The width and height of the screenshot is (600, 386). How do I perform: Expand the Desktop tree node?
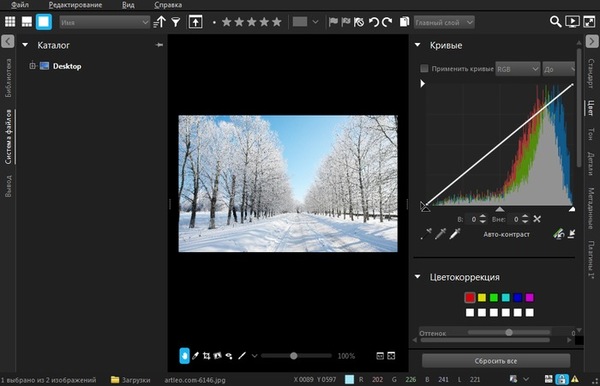[x=33, y=66]
